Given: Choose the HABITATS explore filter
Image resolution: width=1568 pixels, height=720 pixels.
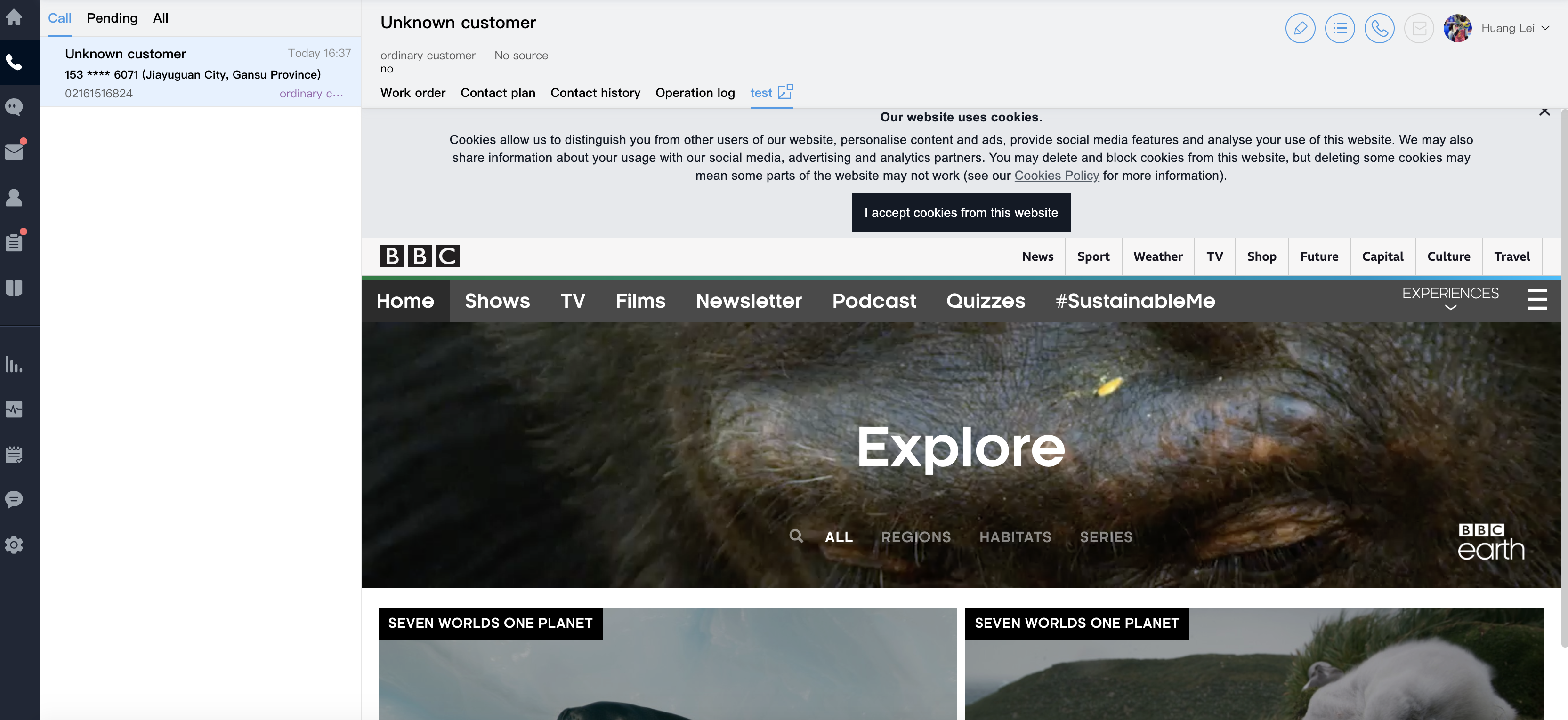Looking at the screenshot, I should [1015, 537].
